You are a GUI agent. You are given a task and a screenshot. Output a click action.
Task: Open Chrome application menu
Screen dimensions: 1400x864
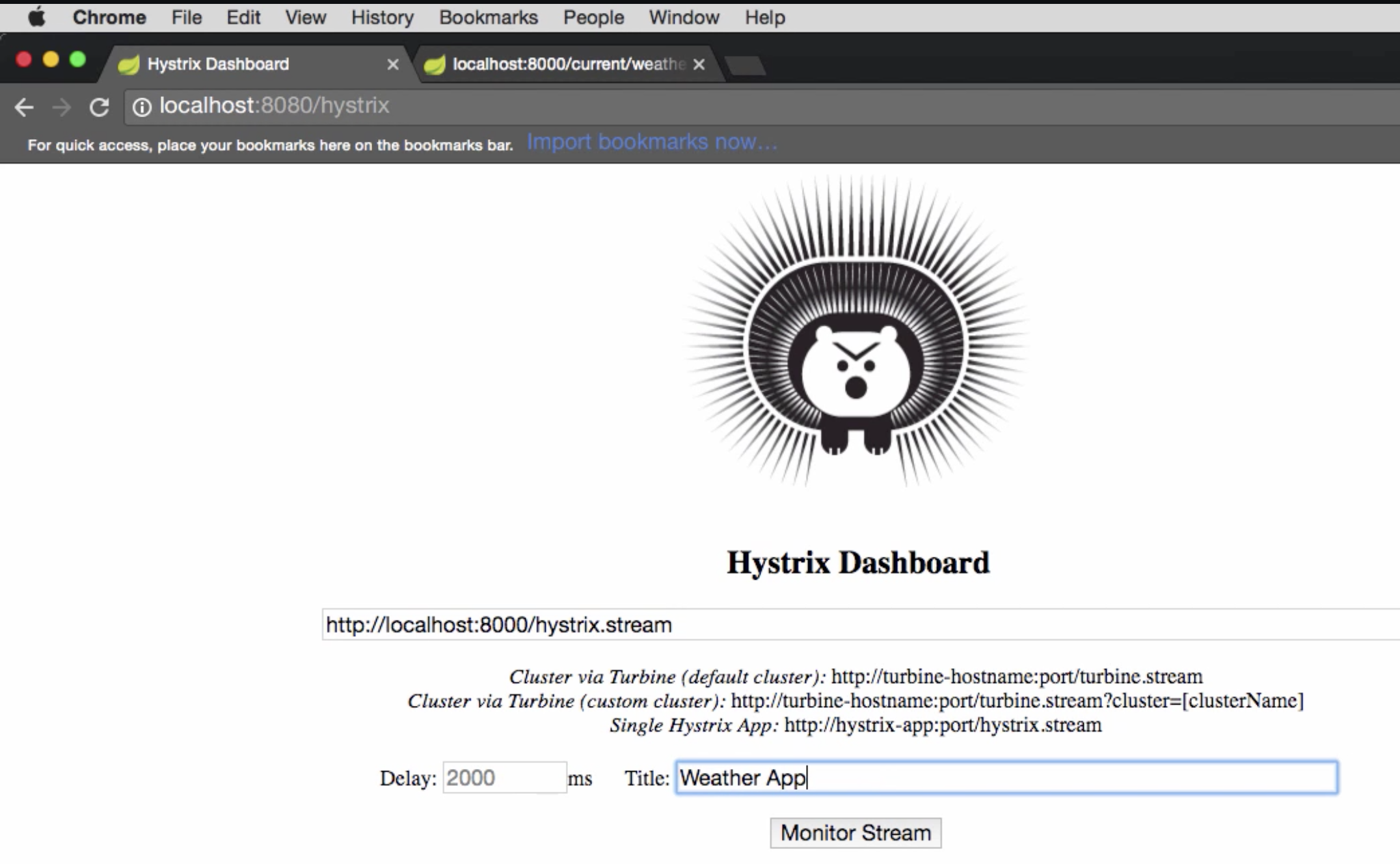[109, 17]
